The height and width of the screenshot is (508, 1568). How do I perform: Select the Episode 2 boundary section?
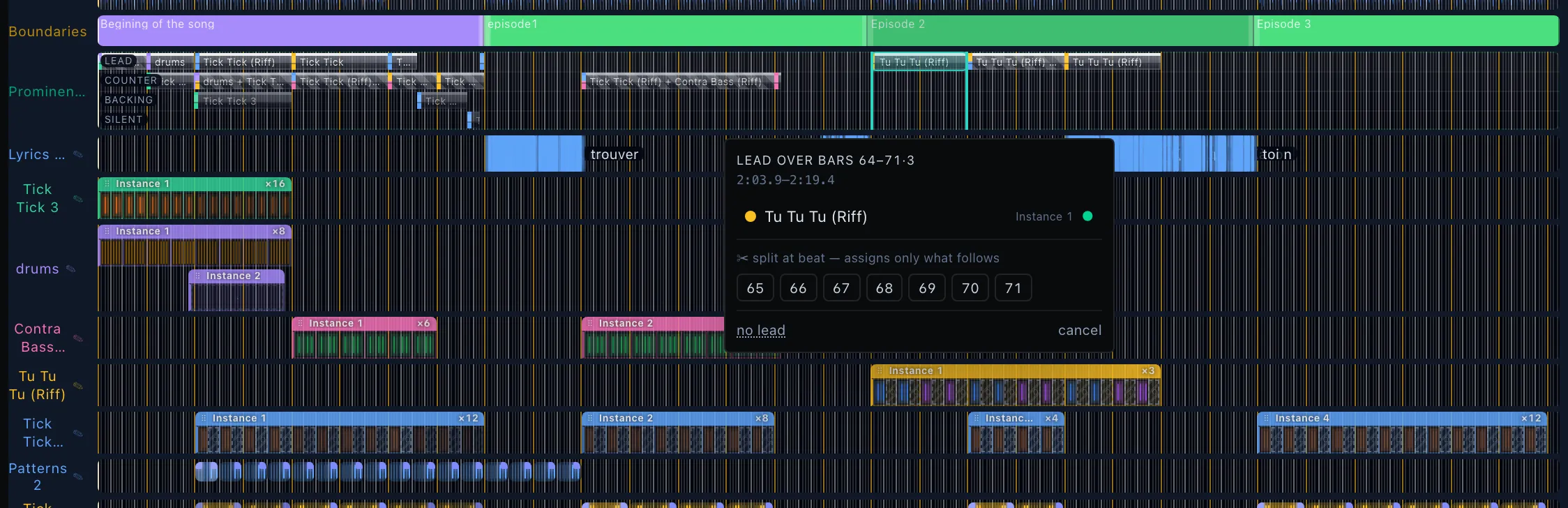point(1060,31)
